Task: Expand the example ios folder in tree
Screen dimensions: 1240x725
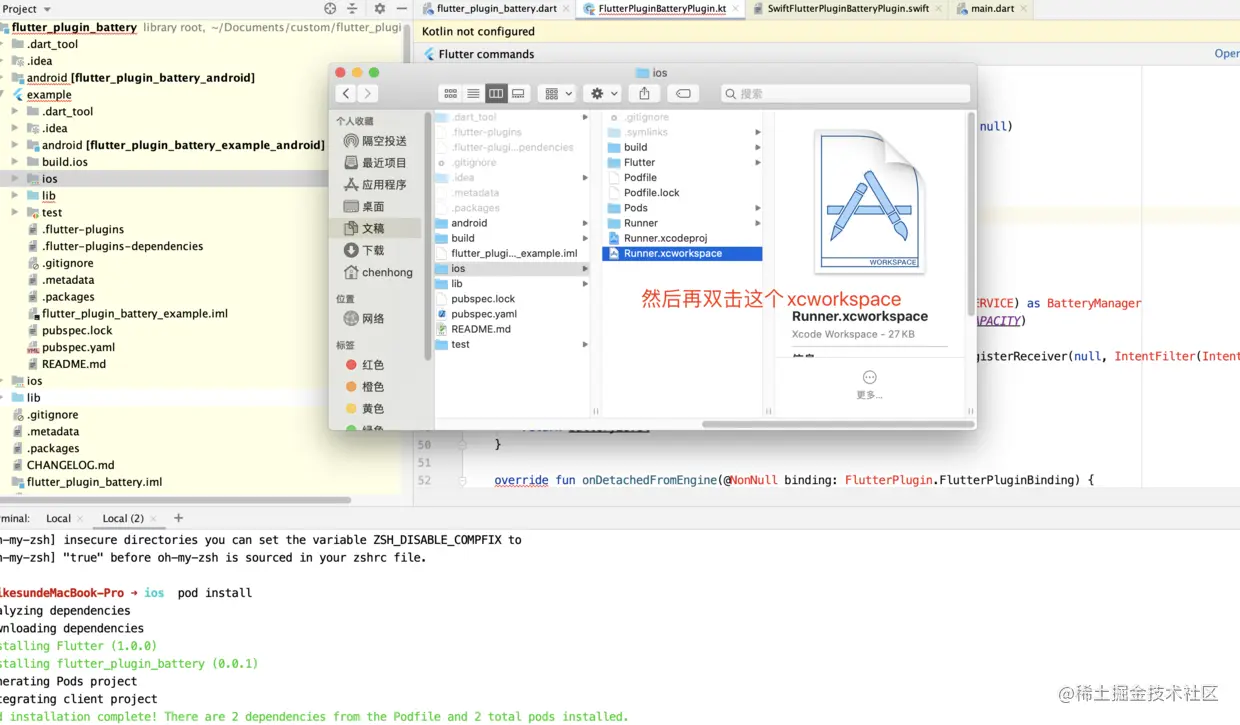Action: click(x=15, y=179)
